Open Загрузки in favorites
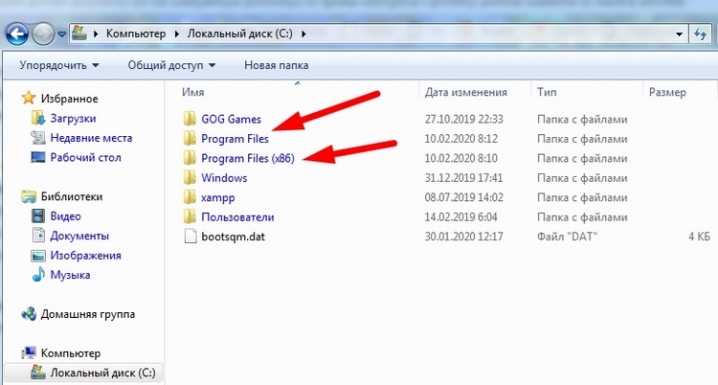Viewport: 718px width, 385px height. (73, 119)
